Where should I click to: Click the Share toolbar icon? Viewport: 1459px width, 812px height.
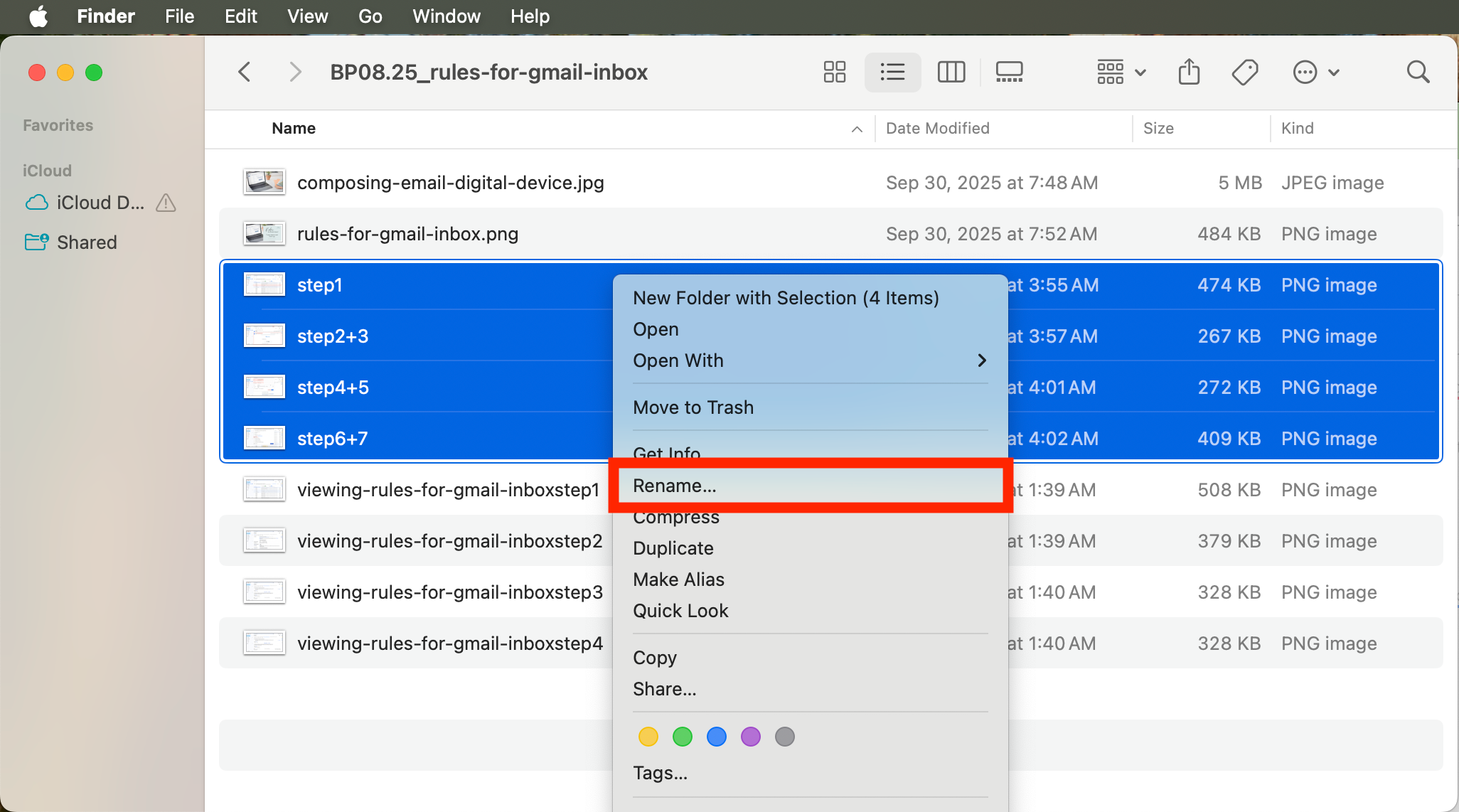point(1189,72)
